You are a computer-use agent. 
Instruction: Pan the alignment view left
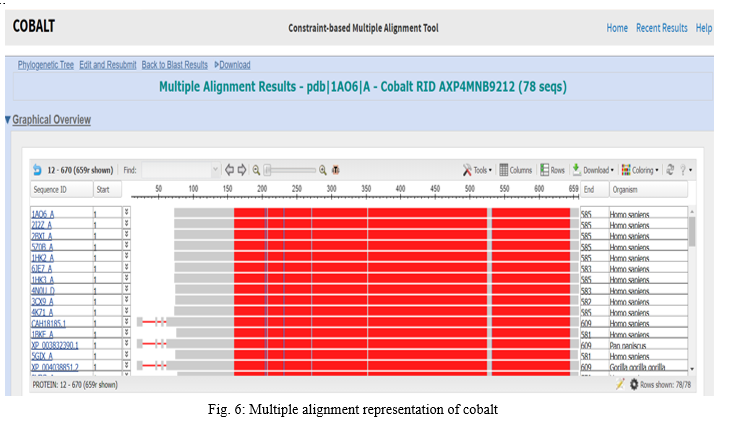[229, 170]
